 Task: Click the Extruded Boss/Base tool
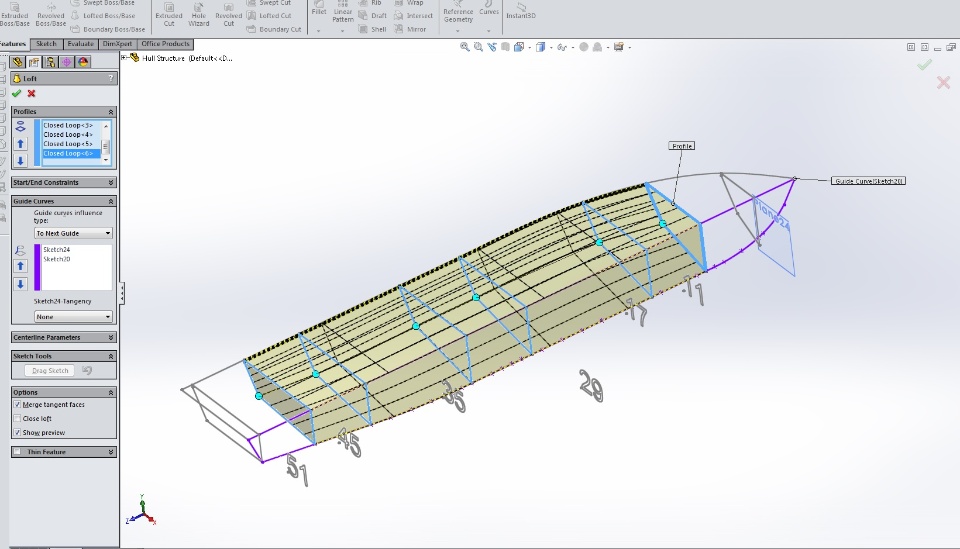(14, 13)
